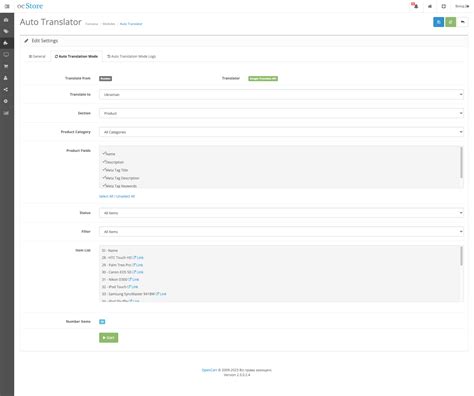Click the Unselect All link
The width and height of the screenshot is (474, 396).
coord(126,196)
